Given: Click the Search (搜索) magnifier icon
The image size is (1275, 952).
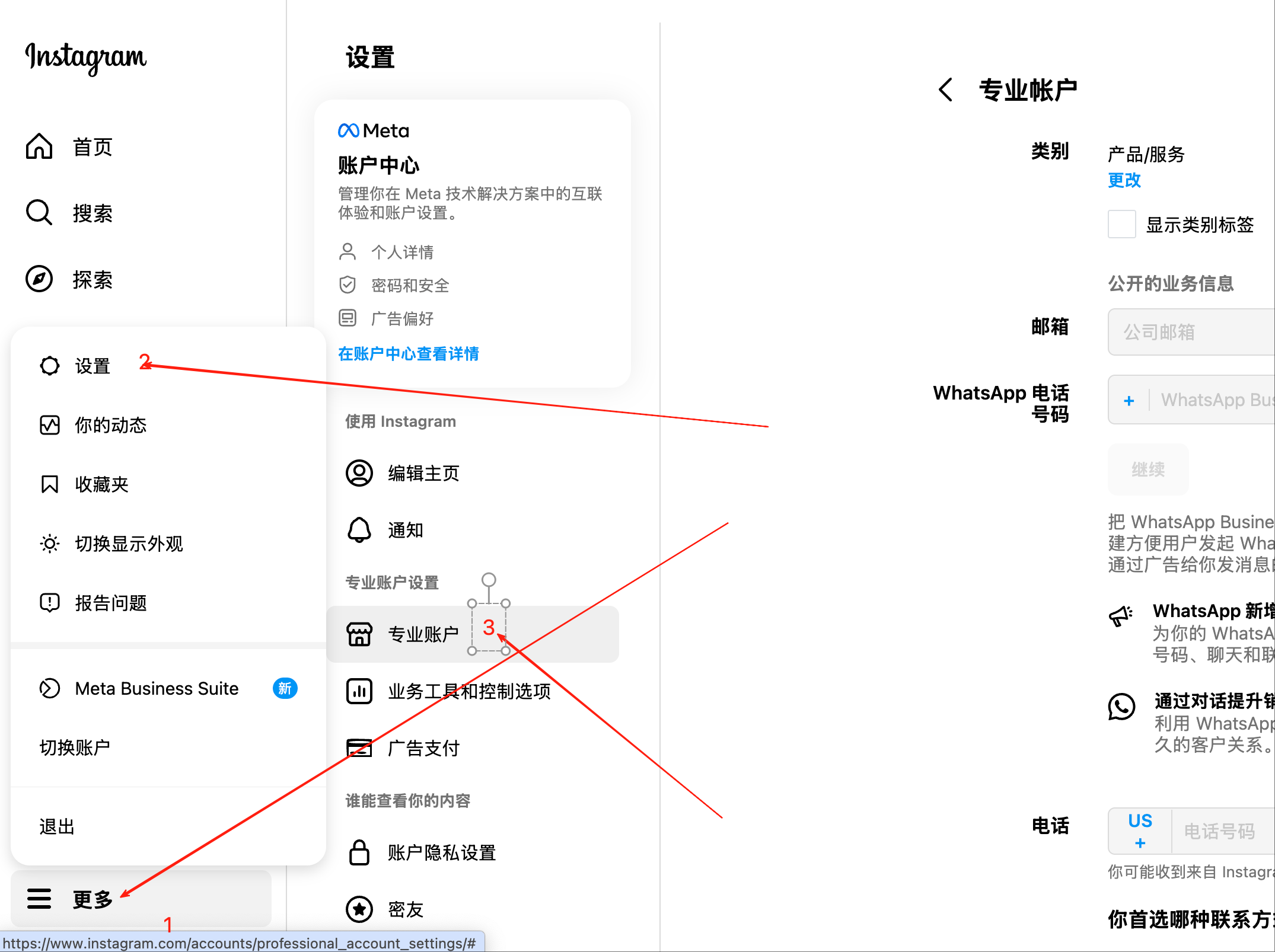Looking at the screenshot, I should point(39,213).
